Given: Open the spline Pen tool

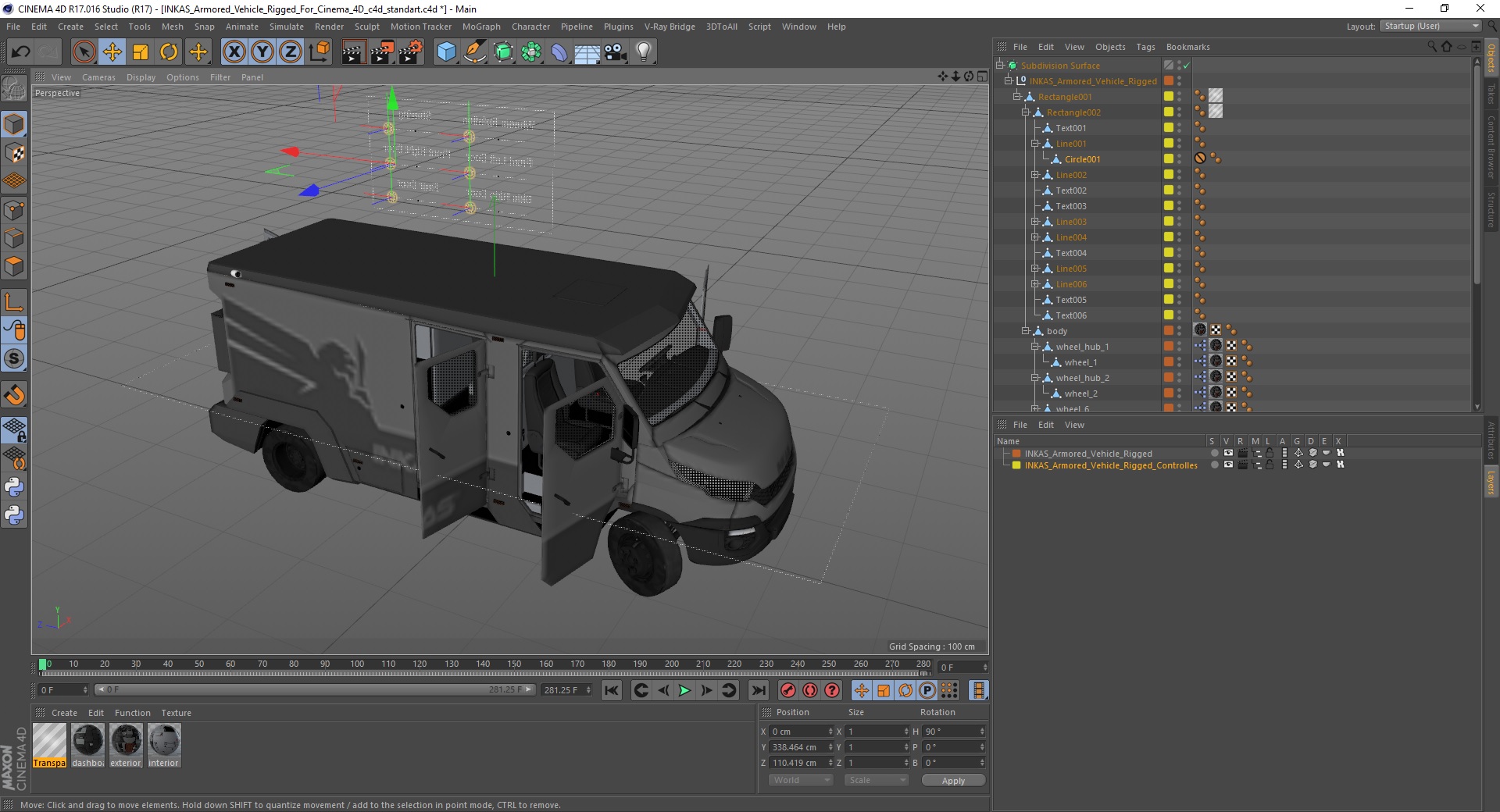Looking at the screenshot, I should (x=474, y=52).
